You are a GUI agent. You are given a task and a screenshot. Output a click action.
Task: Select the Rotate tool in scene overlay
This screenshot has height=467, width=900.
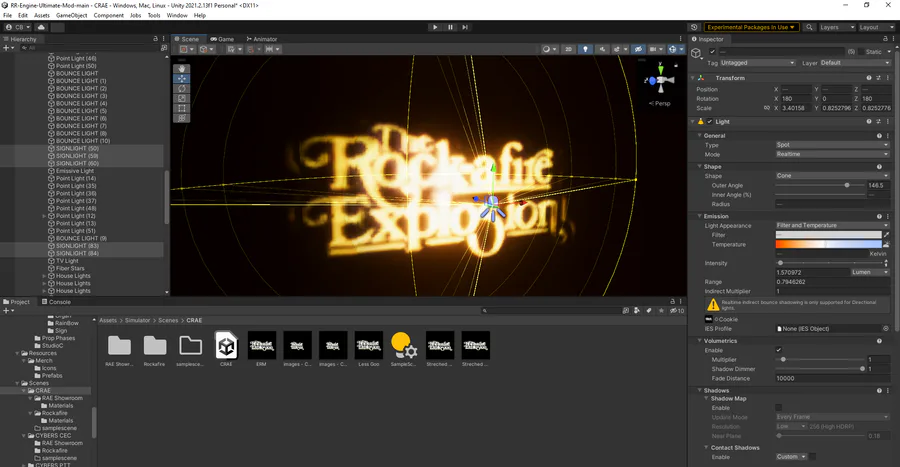(181, 88)
